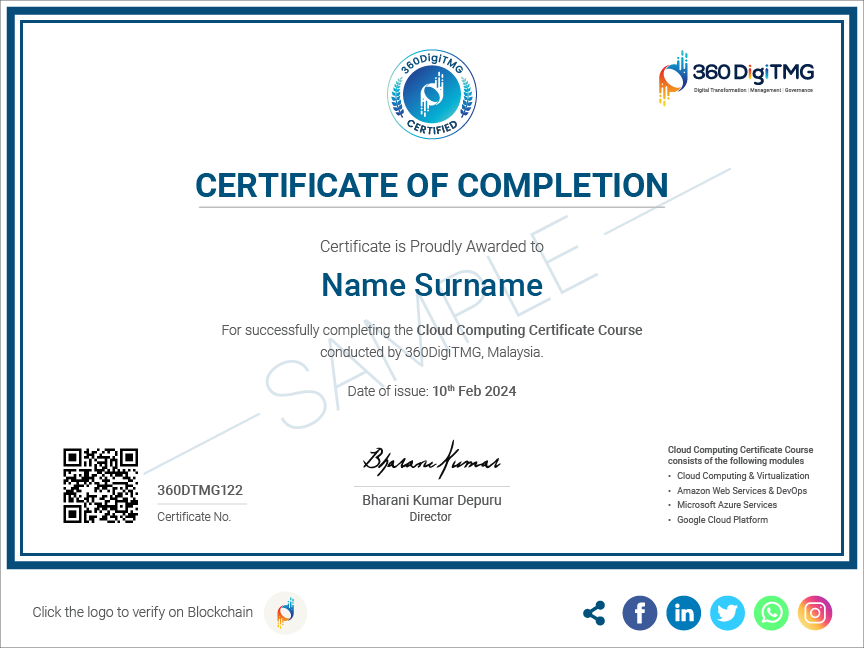864x648 pixels.
Task: Click the Cloud Computing & Virtualization module entry
Action: tap(743, 476)
